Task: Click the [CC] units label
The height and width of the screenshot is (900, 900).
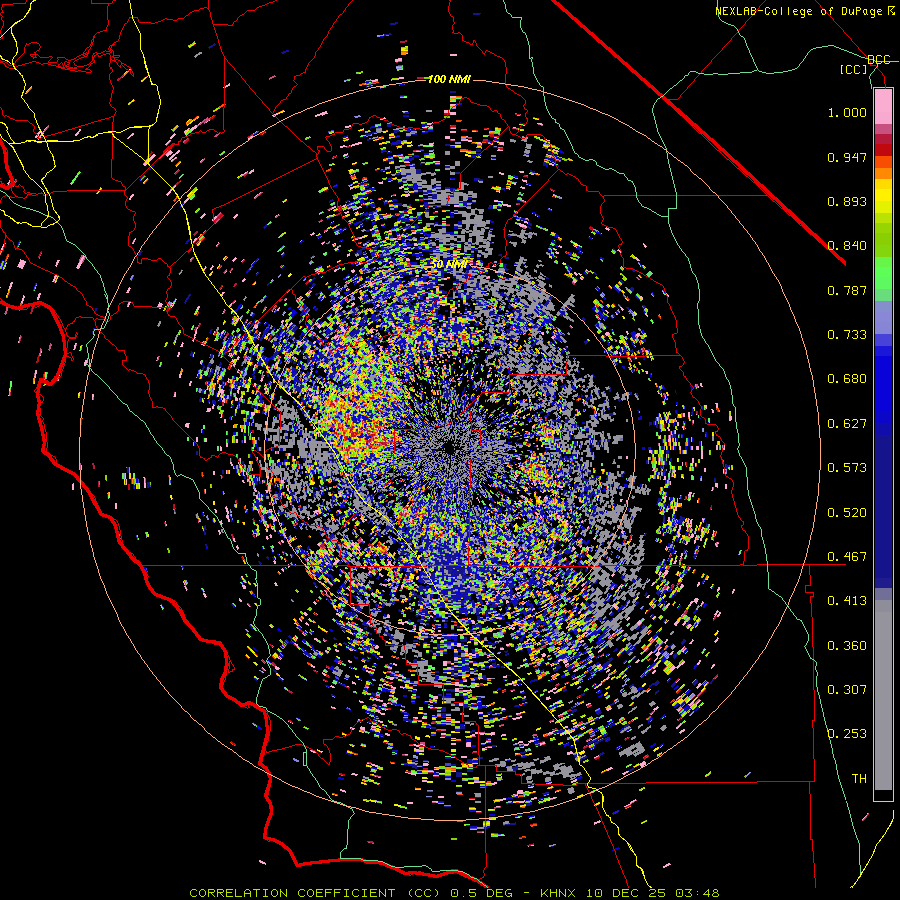Action: pyautogui.click(x=854, y=69)
